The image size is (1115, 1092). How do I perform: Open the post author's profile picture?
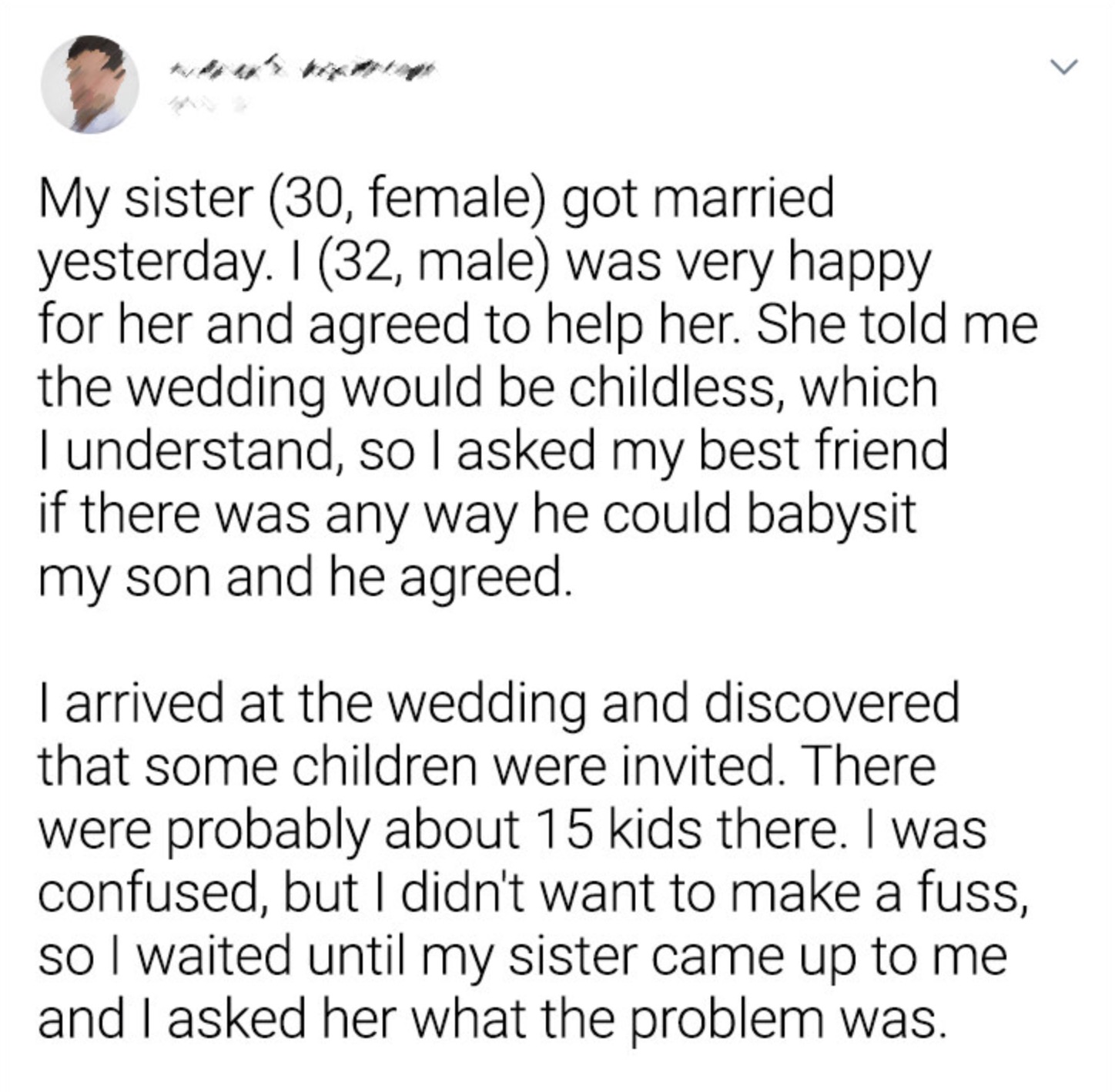[x=90, y=84]
